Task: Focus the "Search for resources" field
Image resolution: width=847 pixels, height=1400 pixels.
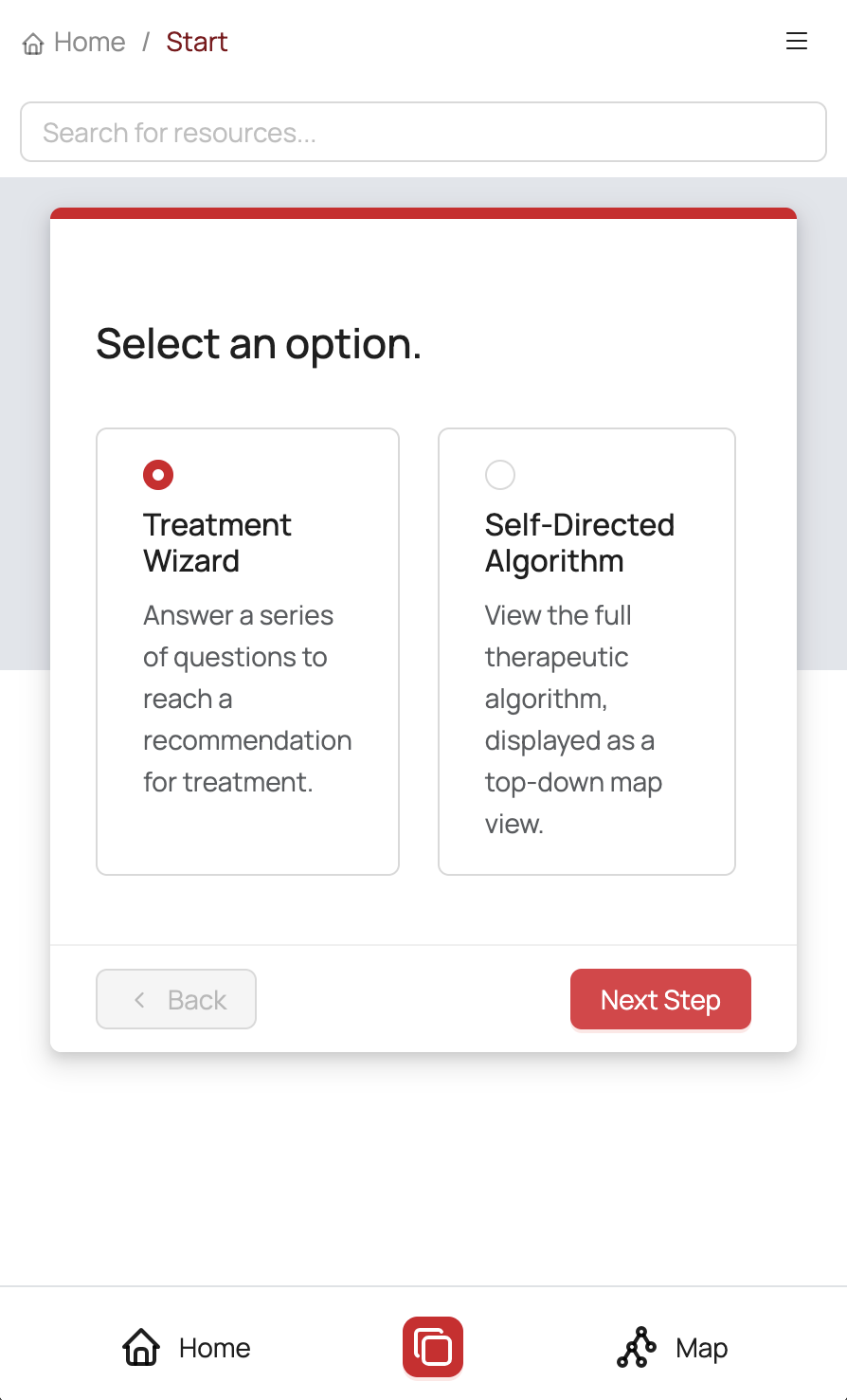Action: tap(423, 133)
